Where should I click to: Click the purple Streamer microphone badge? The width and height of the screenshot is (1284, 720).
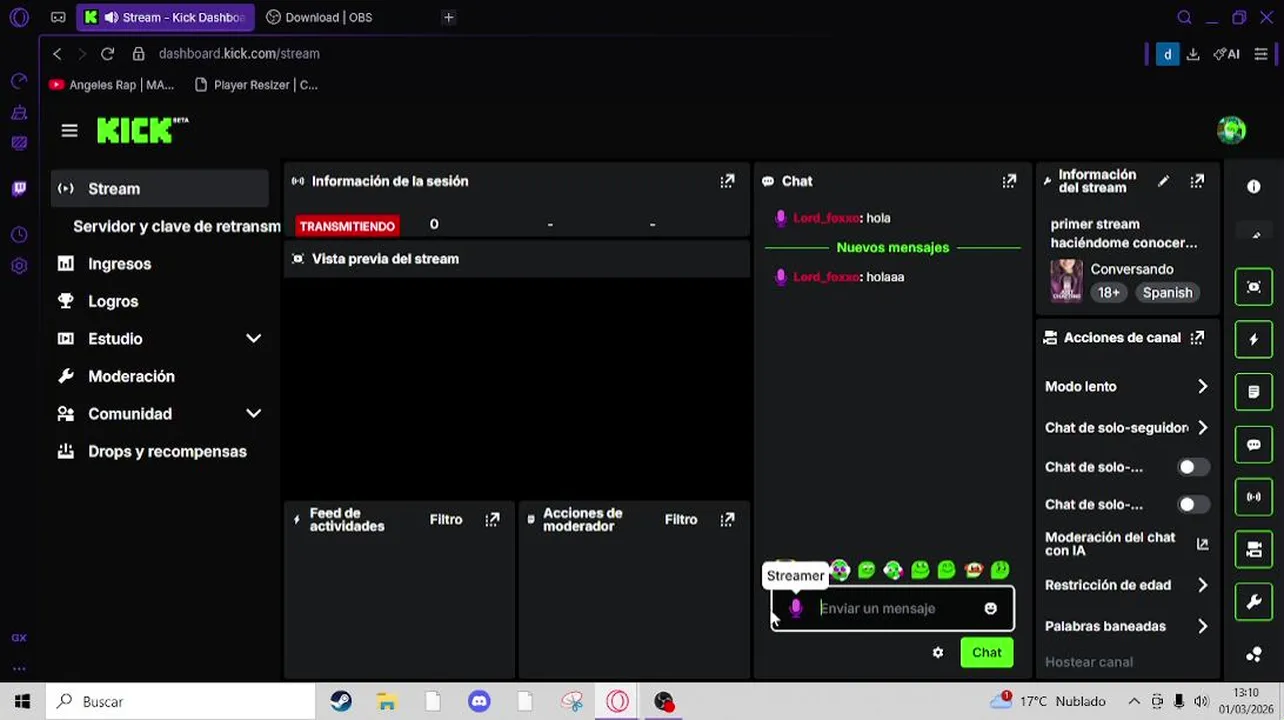pyautogui.click(x=796, y=608)
